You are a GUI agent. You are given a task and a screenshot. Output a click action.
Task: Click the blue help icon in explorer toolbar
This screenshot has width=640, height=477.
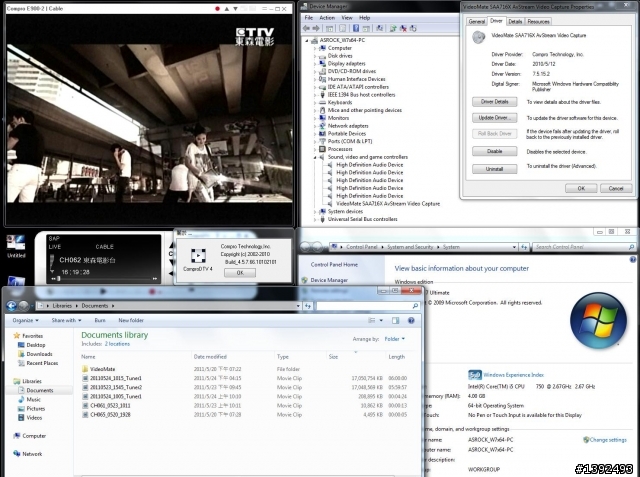point(411,320)
